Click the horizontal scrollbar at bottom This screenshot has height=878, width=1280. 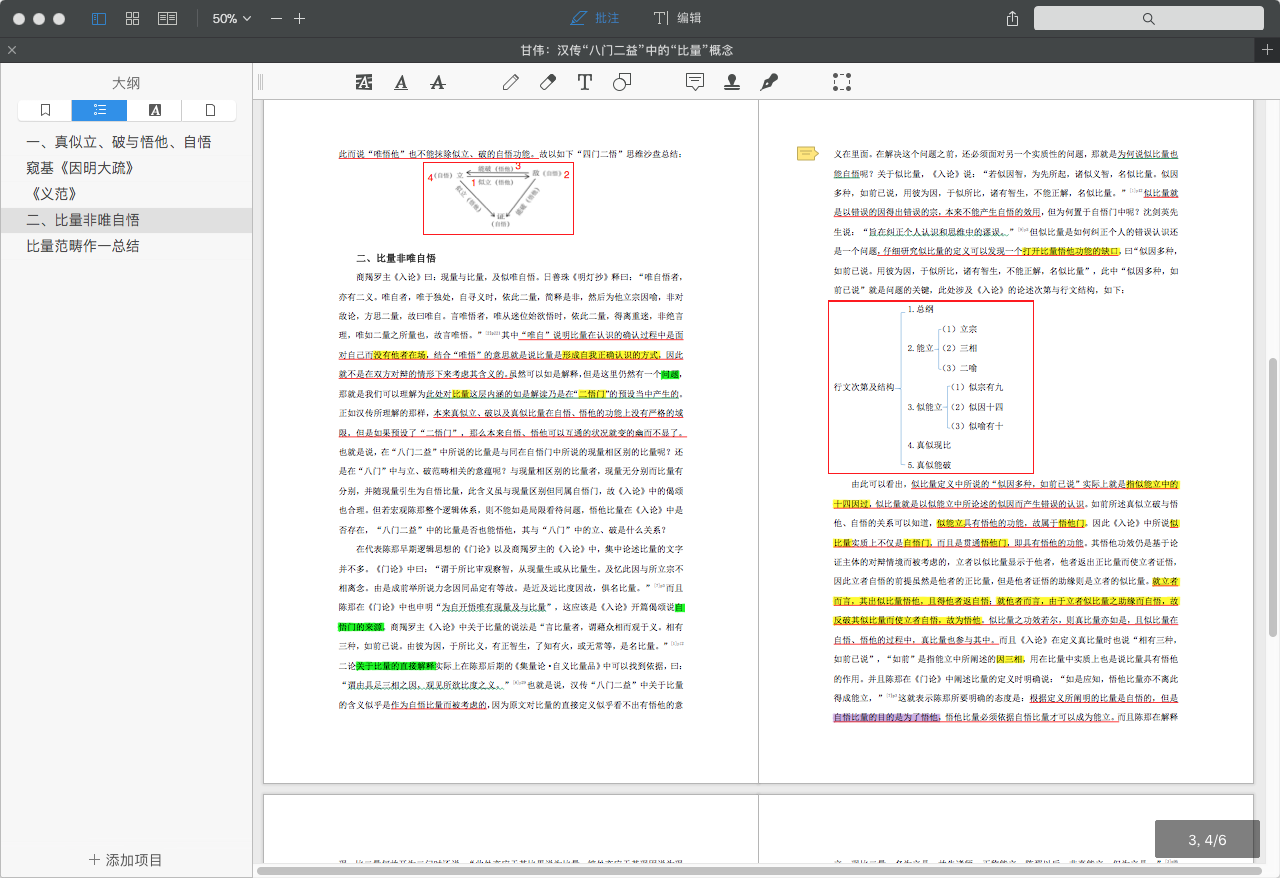(x=760, y=871)
